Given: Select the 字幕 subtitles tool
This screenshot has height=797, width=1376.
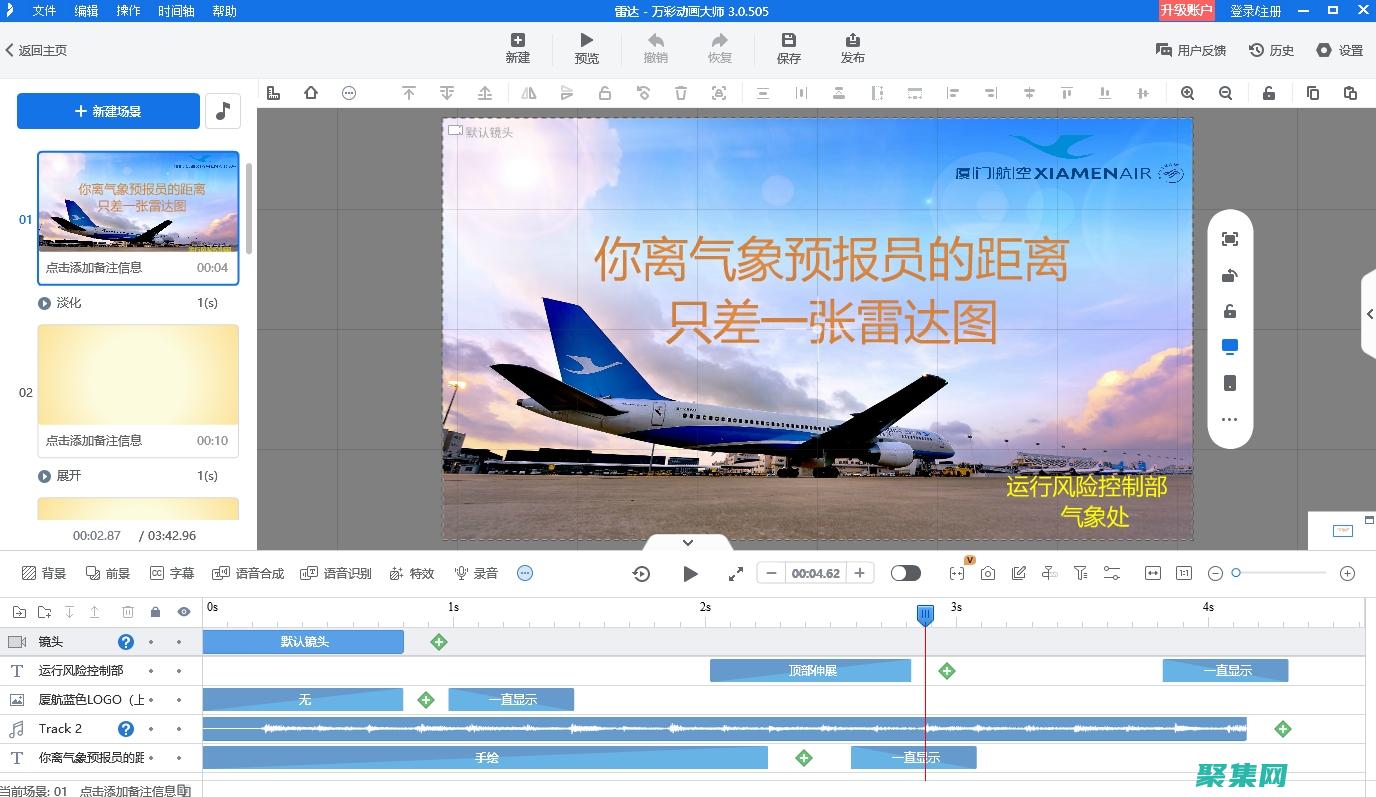Looking at the screenshot, I should [172, 572].
